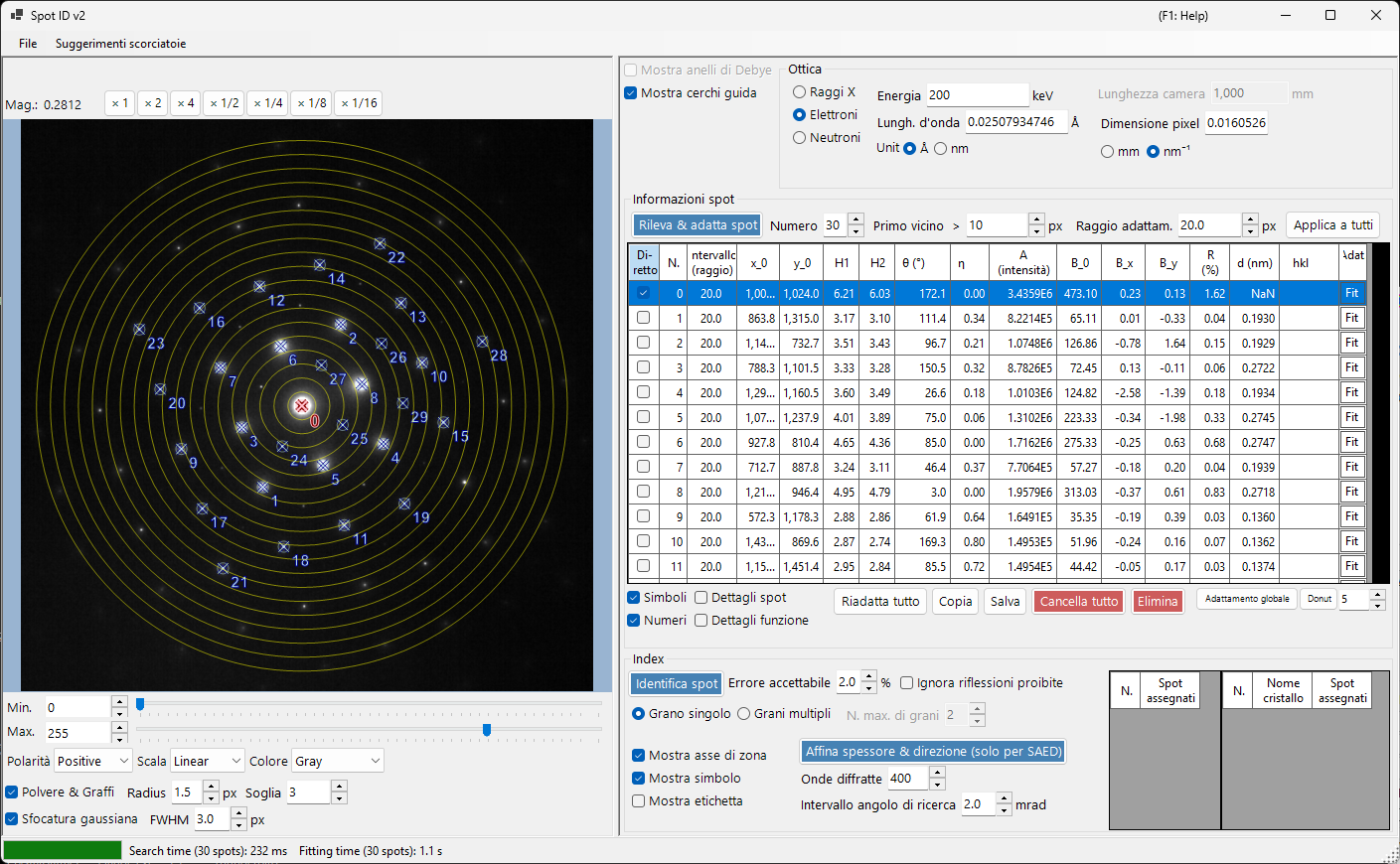
Task: Select the Raggi X radio option
Action: pos(799,92)
